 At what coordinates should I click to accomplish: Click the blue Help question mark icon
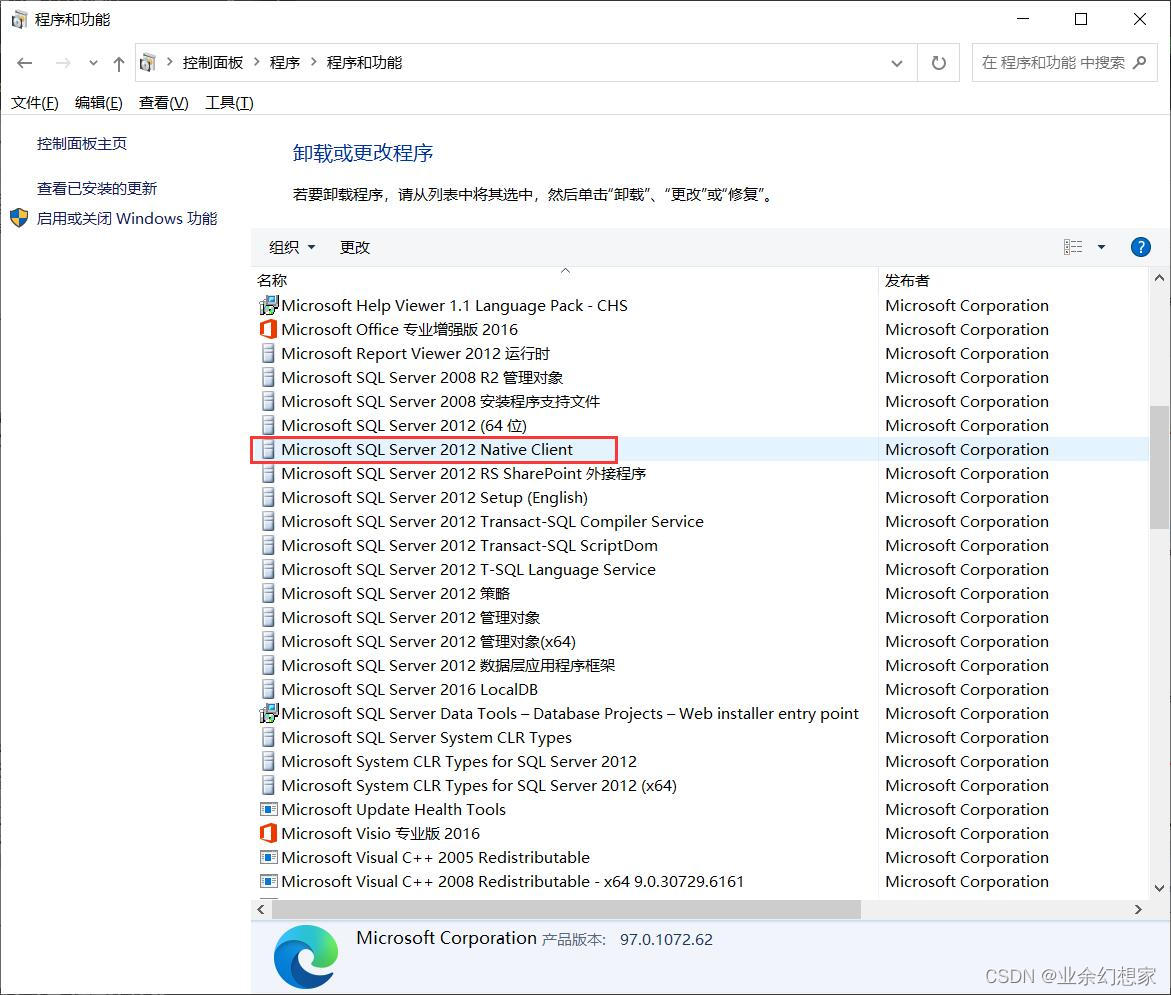pos(1140,247)
